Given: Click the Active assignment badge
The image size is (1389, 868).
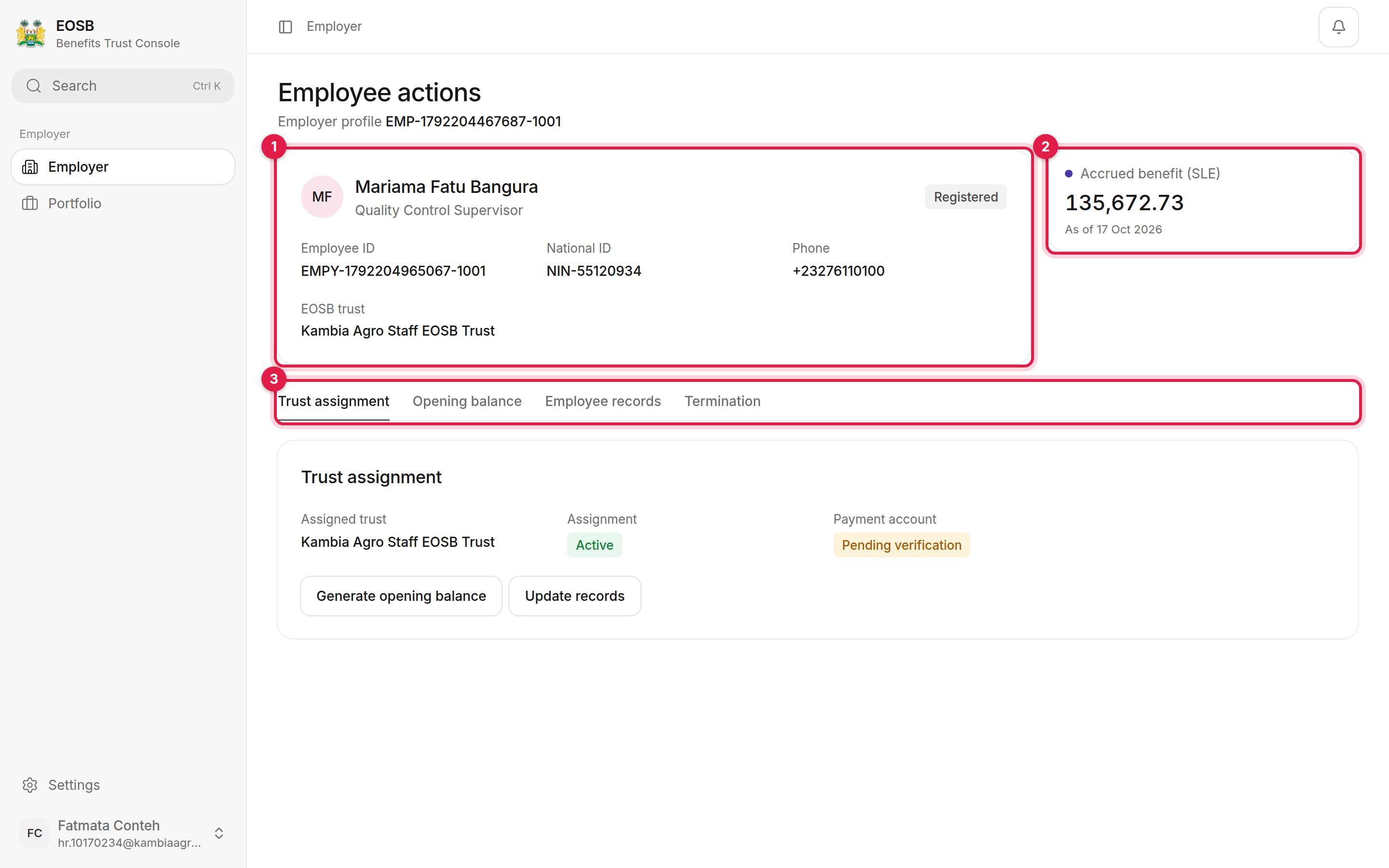Looking at the screenshot, I should (594, 545).
